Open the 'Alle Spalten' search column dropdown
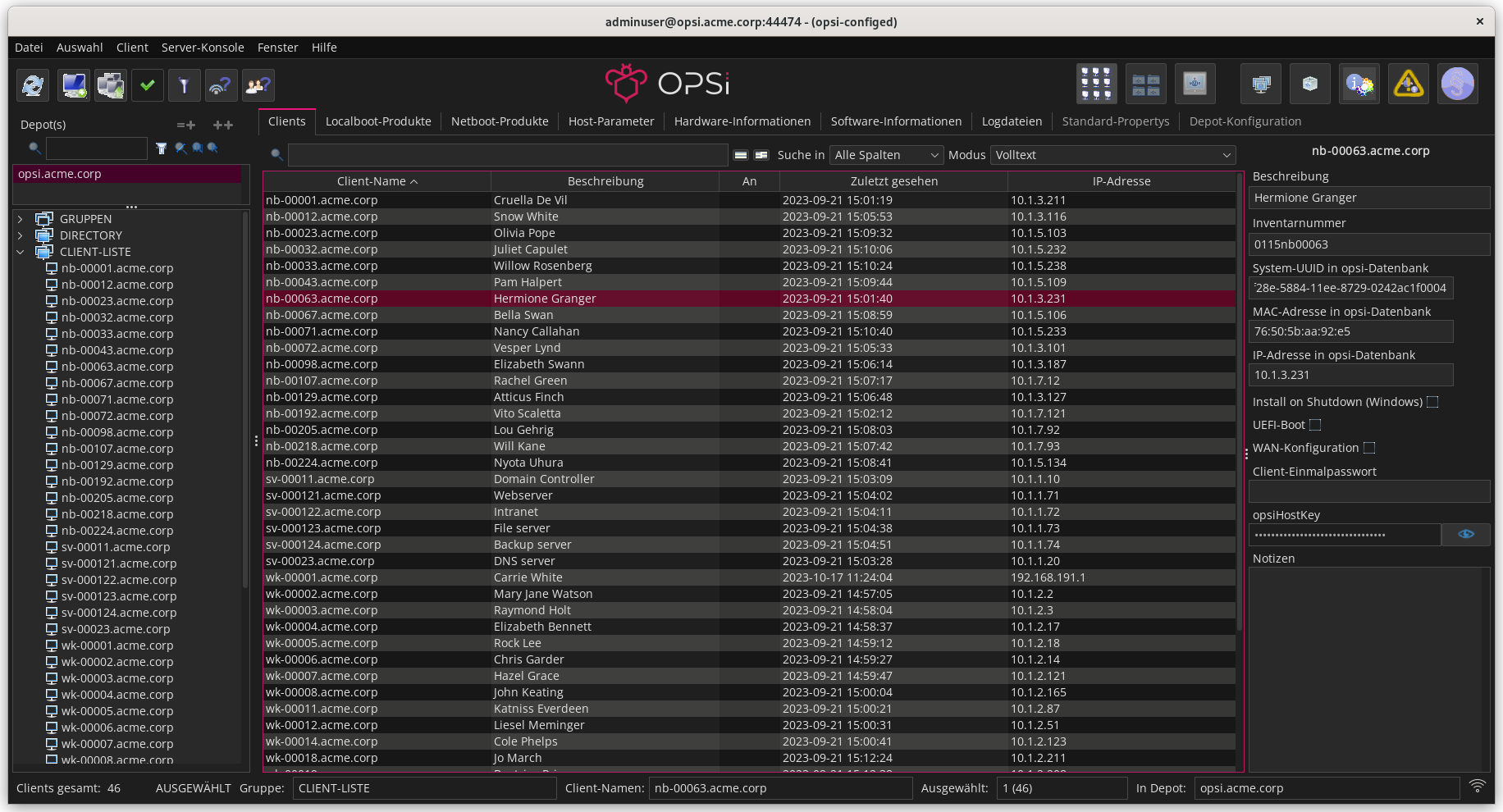The image size is (1503, 812). click(887, 155)
